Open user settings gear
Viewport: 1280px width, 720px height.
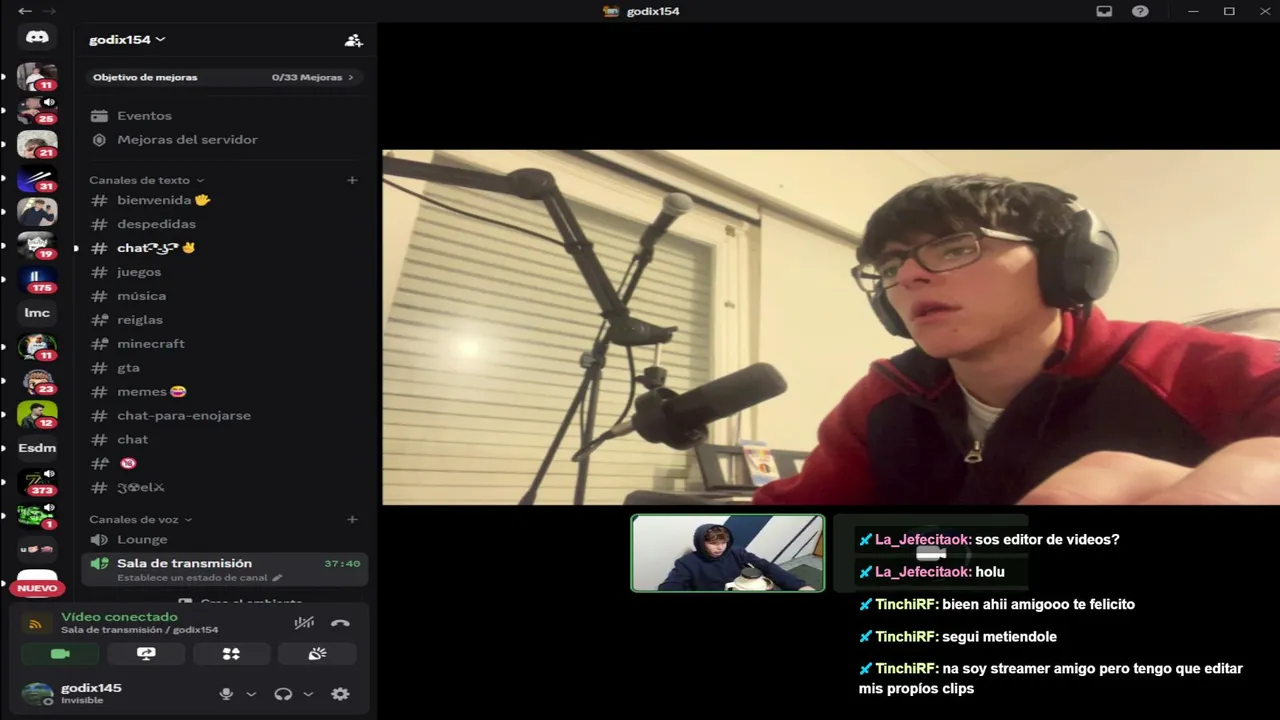pyautogui.click(x=340, y=694)
